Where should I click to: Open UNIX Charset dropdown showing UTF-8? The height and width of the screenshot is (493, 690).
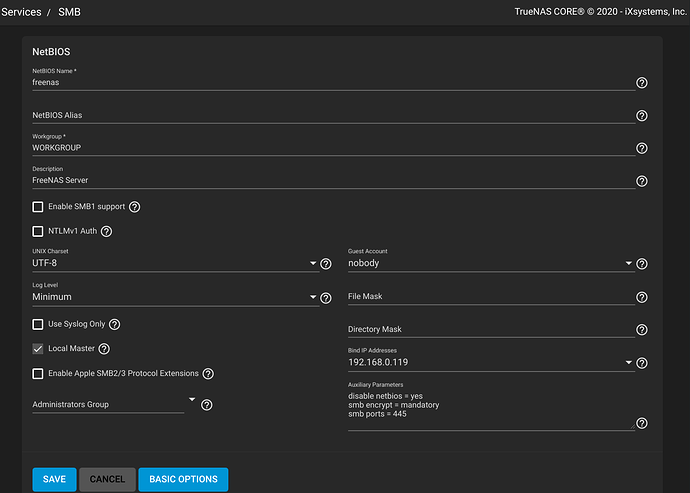176,263
